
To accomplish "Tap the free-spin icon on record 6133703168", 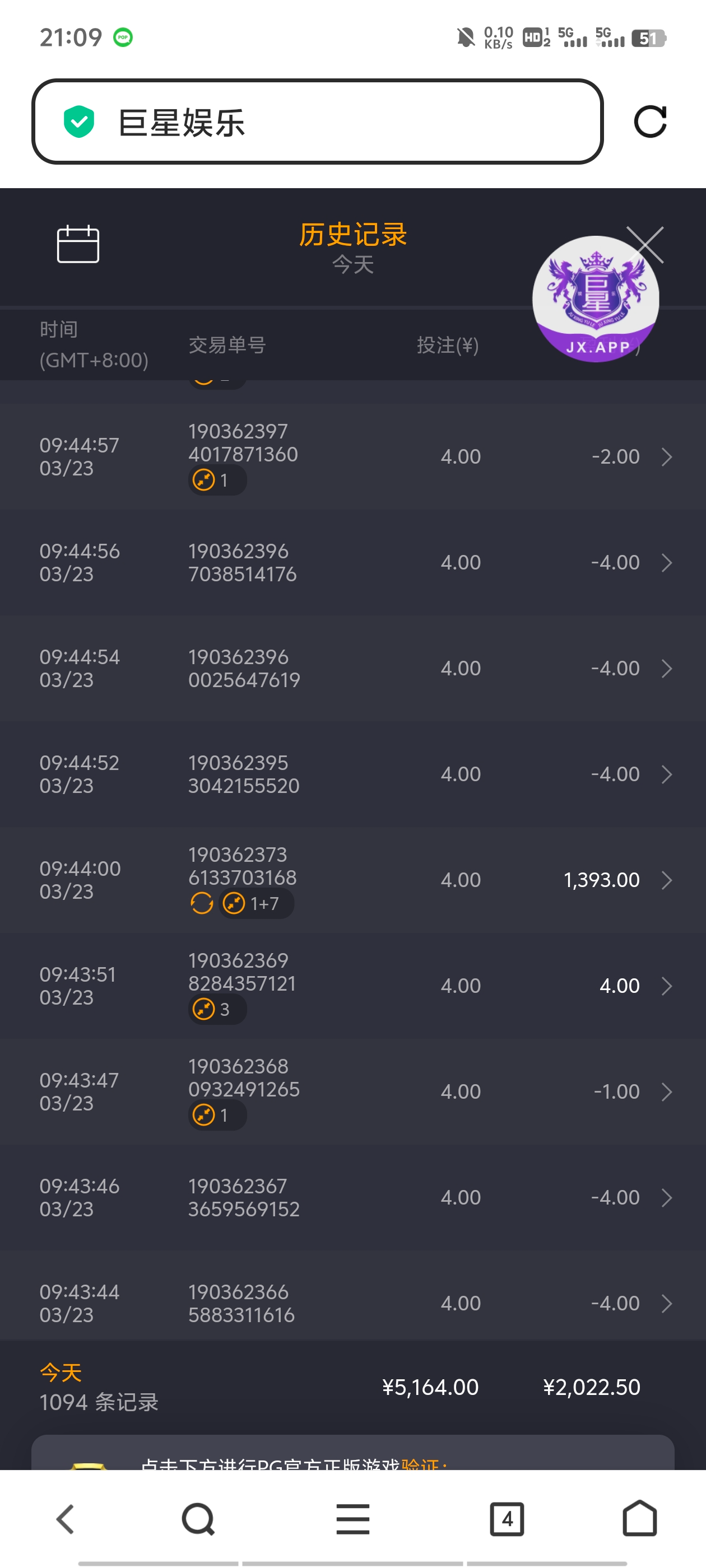I will (202, 903).
